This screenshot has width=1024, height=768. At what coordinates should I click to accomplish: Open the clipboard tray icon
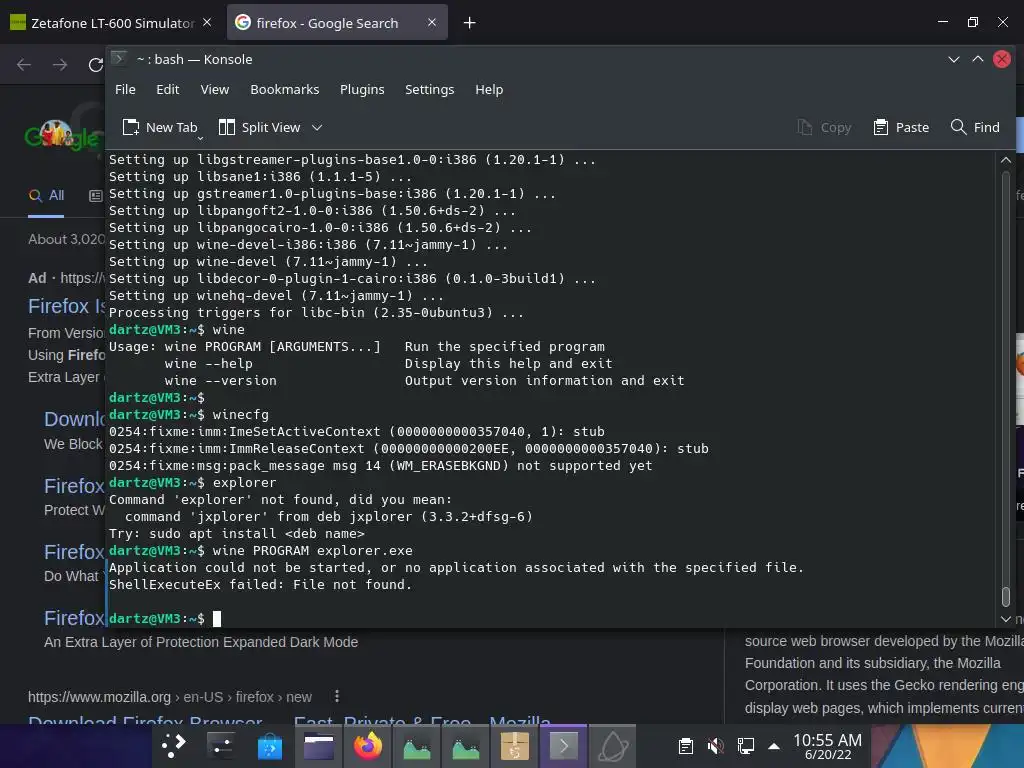click(686, 746)
